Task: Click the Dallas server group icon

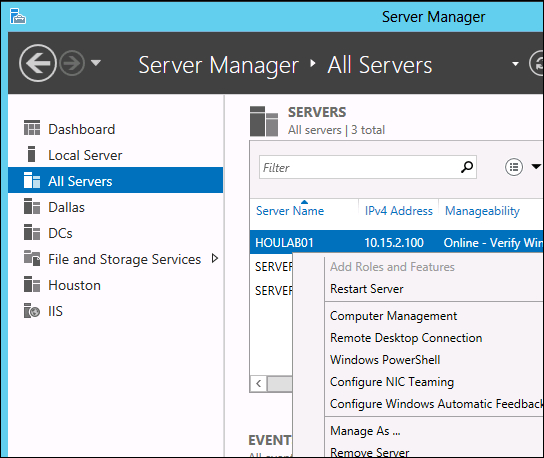Action: (x=32, y=206)
